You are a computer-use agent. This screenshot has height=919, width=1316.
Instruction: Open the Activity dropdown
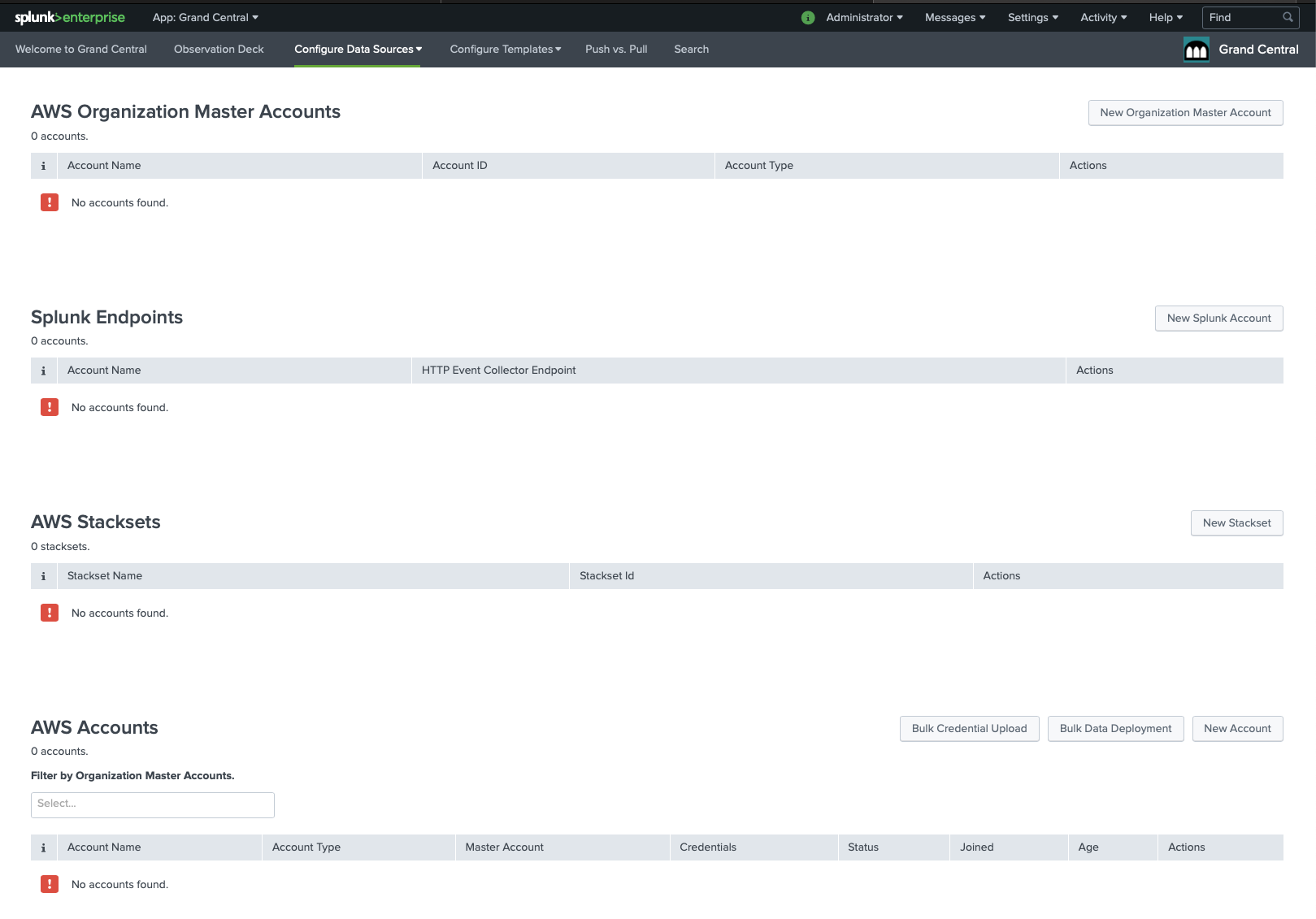[x=1104, y=17]
